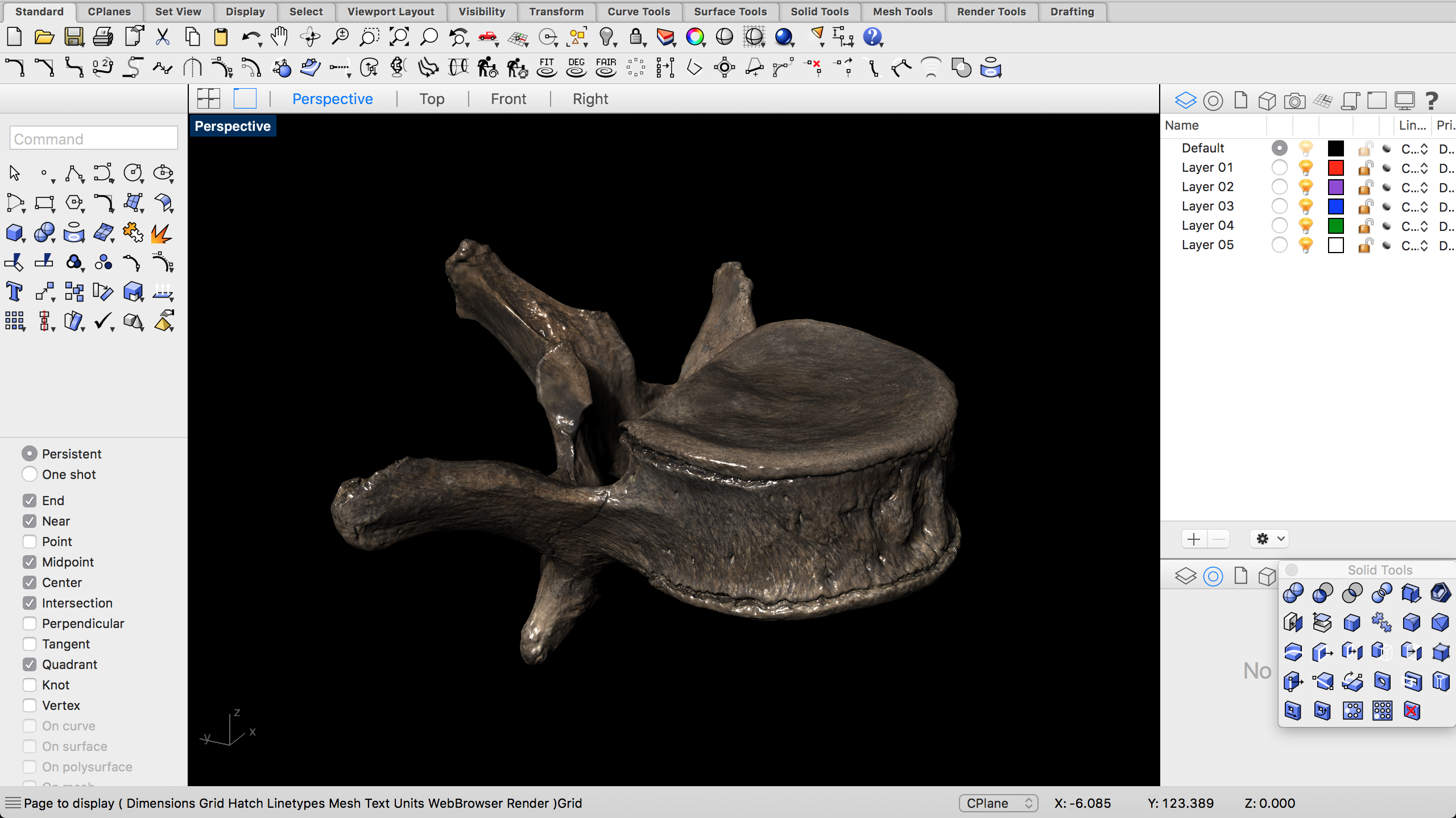Click the Explode tool icon
1456x818 pixels.
(x=163, y=233)
